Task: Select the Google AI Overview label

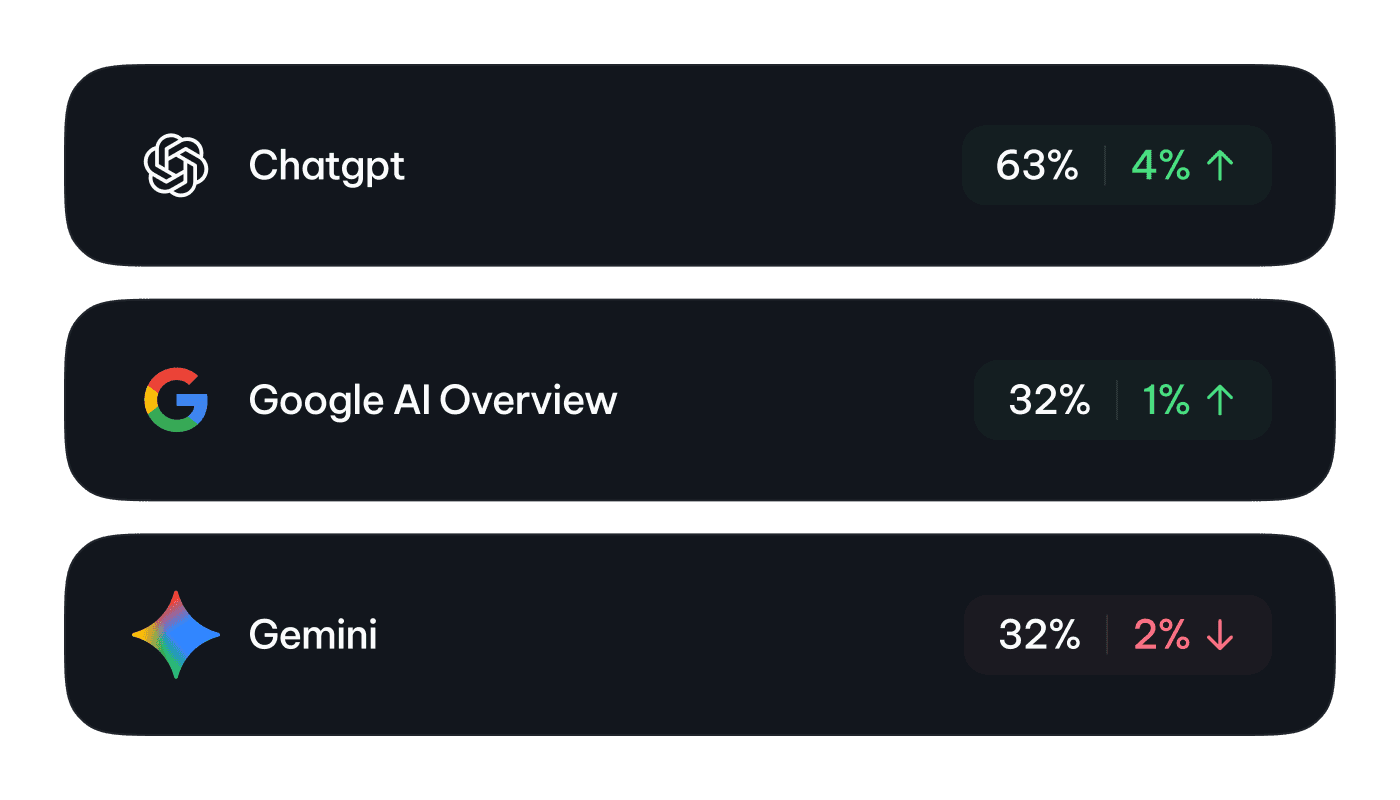Action: point(433,400)
